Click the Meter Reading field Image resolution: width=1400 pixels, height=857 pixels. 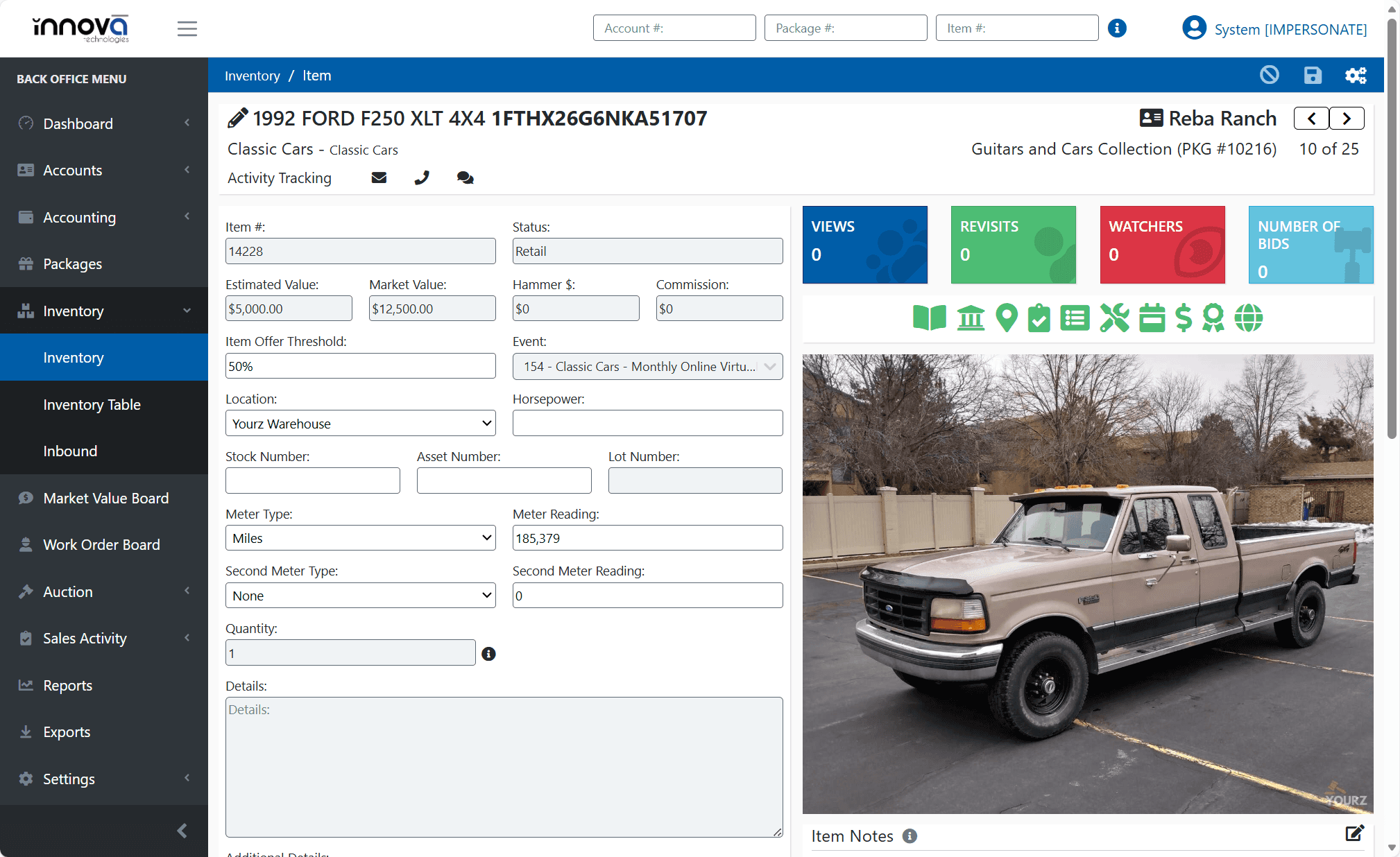(648, 538)
